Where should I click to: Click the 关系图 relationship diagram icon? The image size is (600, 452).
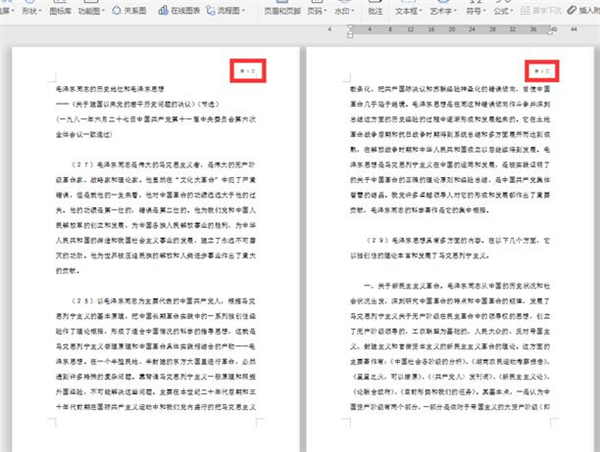[116, 10]
